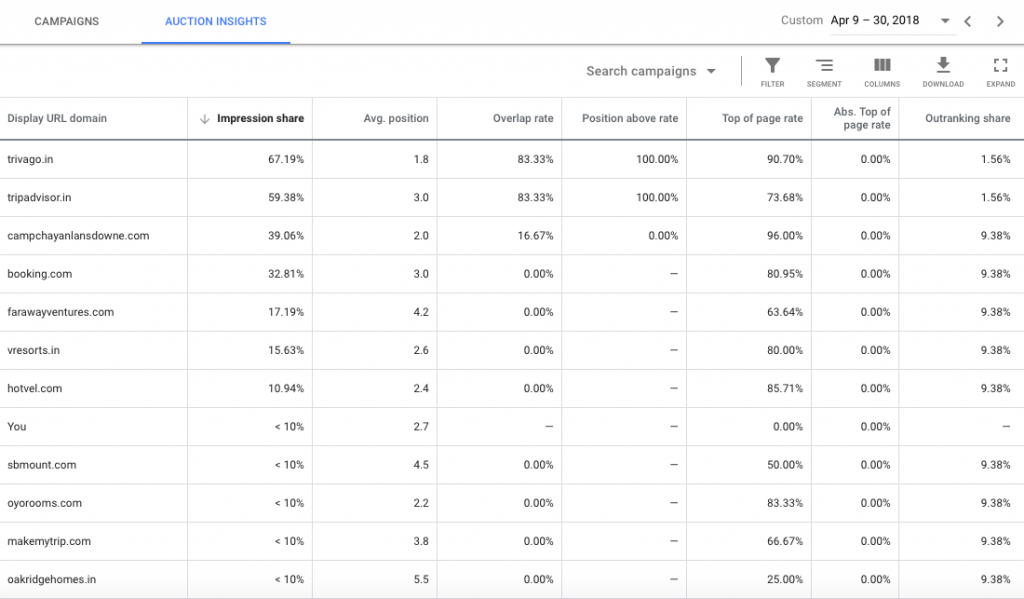Screen dimensions: 1024x599
Task: Click the sbmount.com domain
Action: coord(42,465)
